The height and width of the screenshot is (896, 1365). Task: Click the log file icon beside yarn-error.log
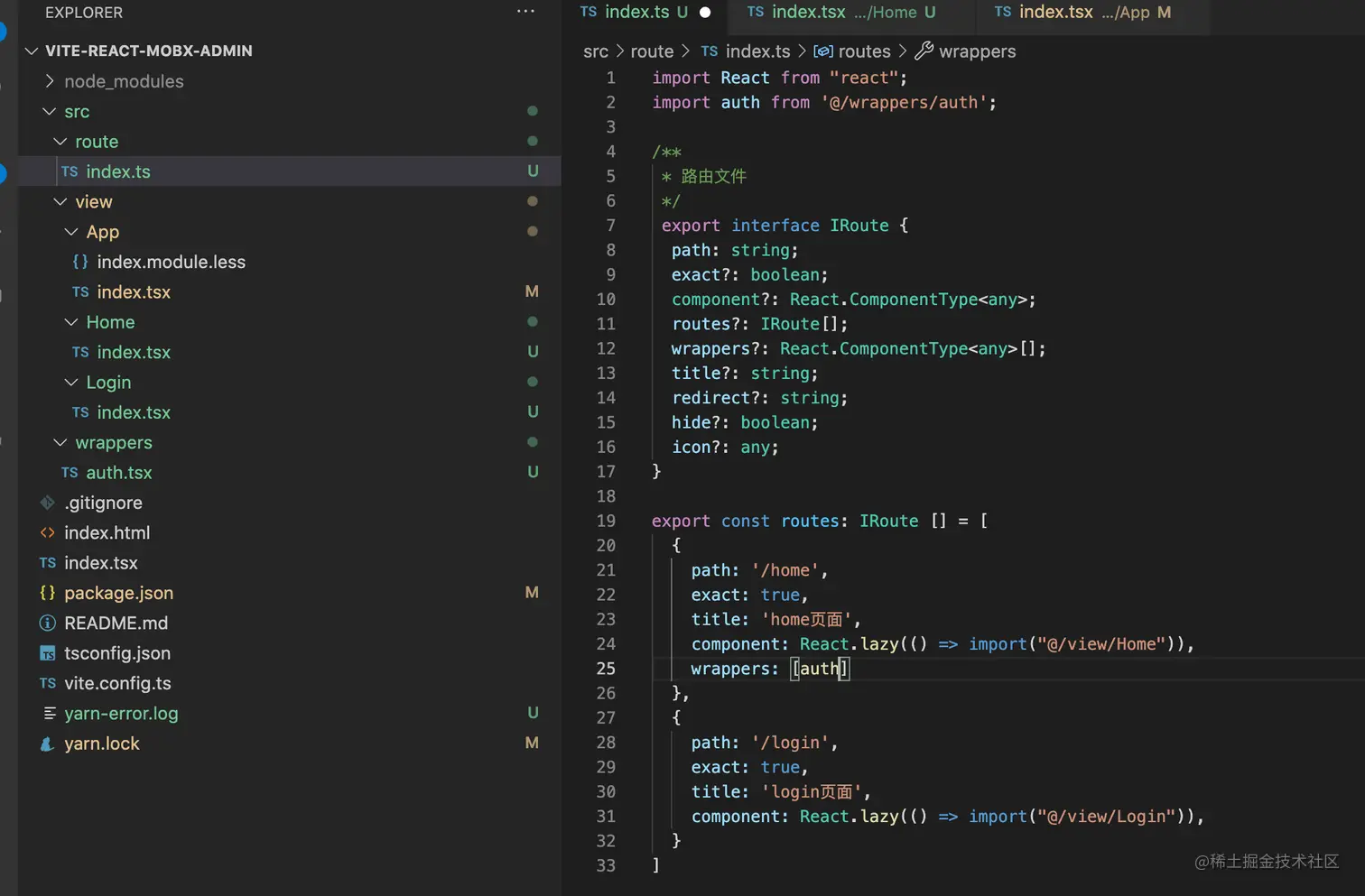(50, 714)
